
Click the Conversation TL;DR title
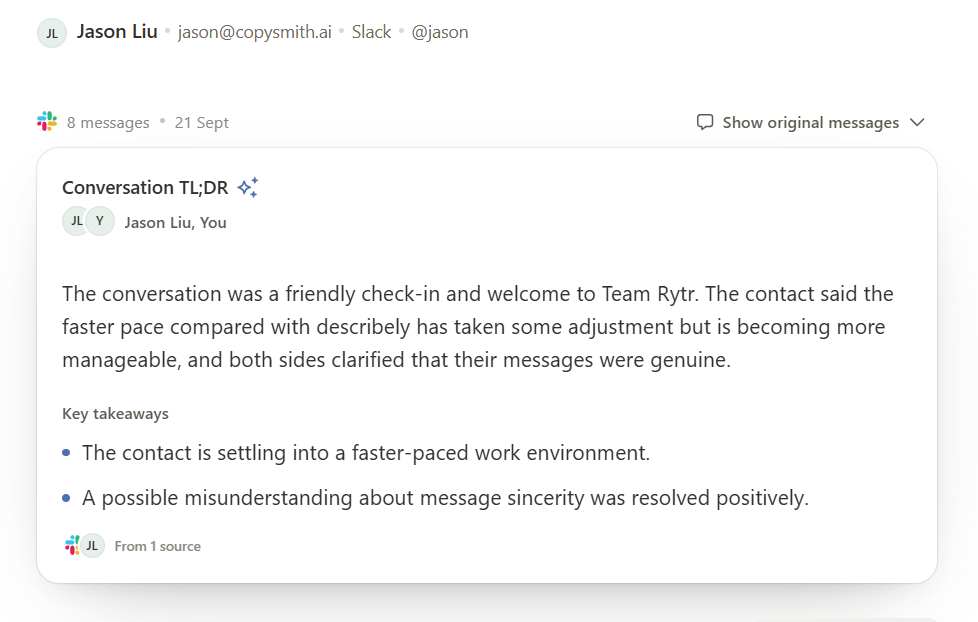[x=145, y=187]
